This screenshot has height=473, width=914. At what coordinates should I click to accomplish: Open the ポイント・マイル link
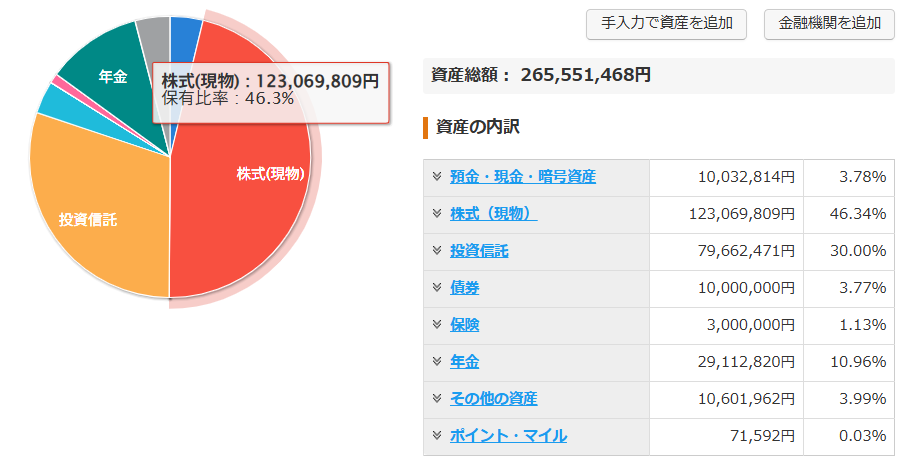point(508,436)
